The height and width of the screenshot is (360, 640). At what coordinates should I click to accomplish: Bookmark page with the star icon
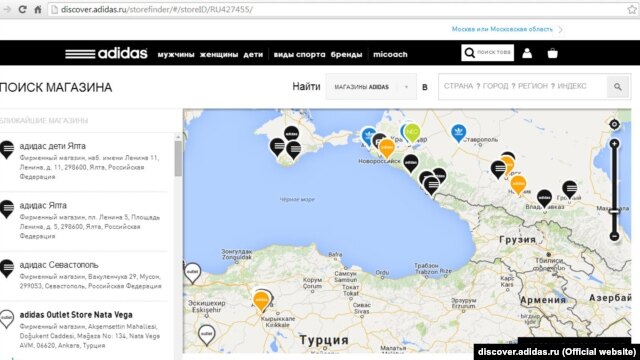[x=632, y=9]
